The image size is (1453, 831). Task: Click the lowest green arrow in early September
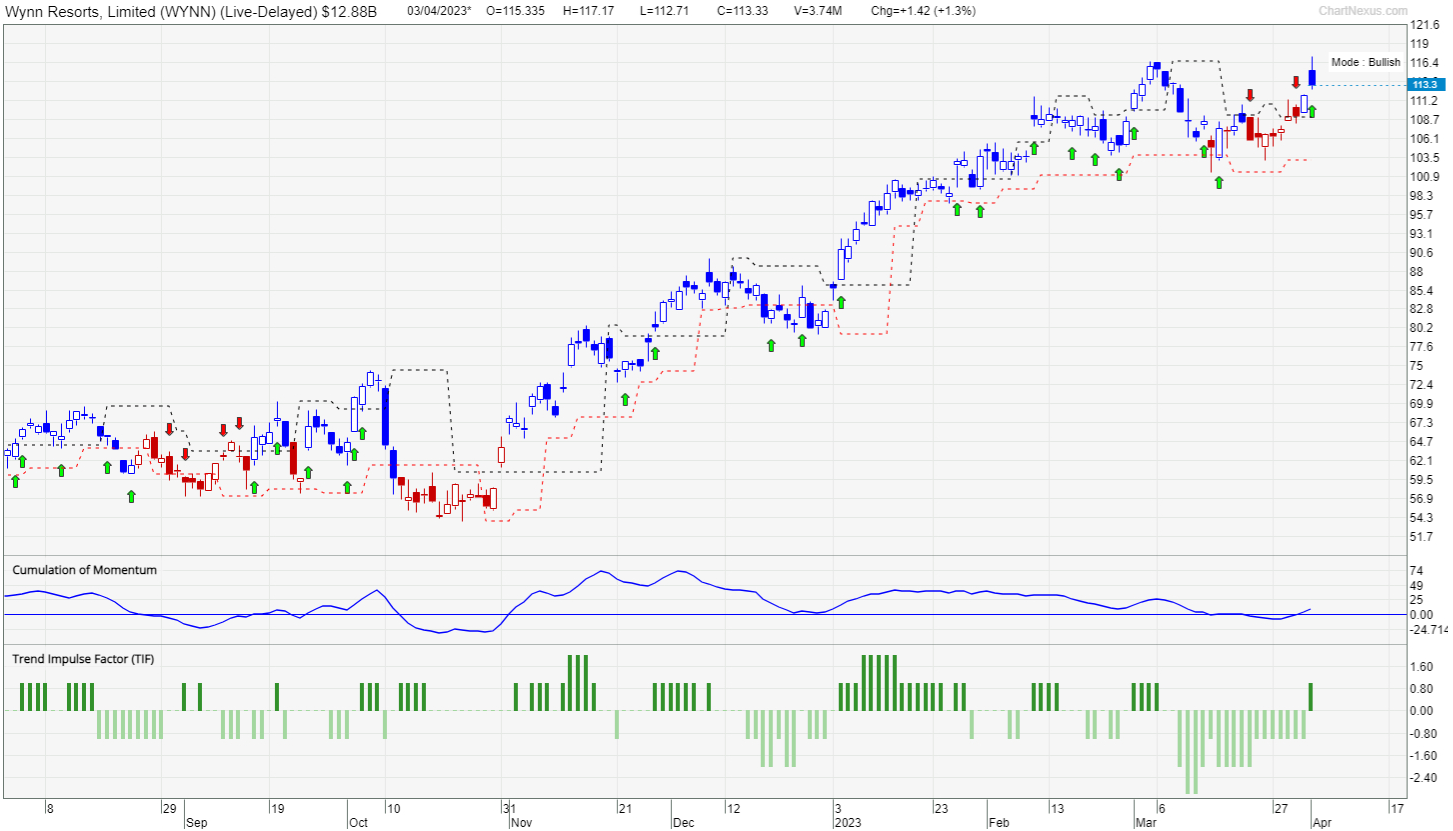click(x=131, y=495)
